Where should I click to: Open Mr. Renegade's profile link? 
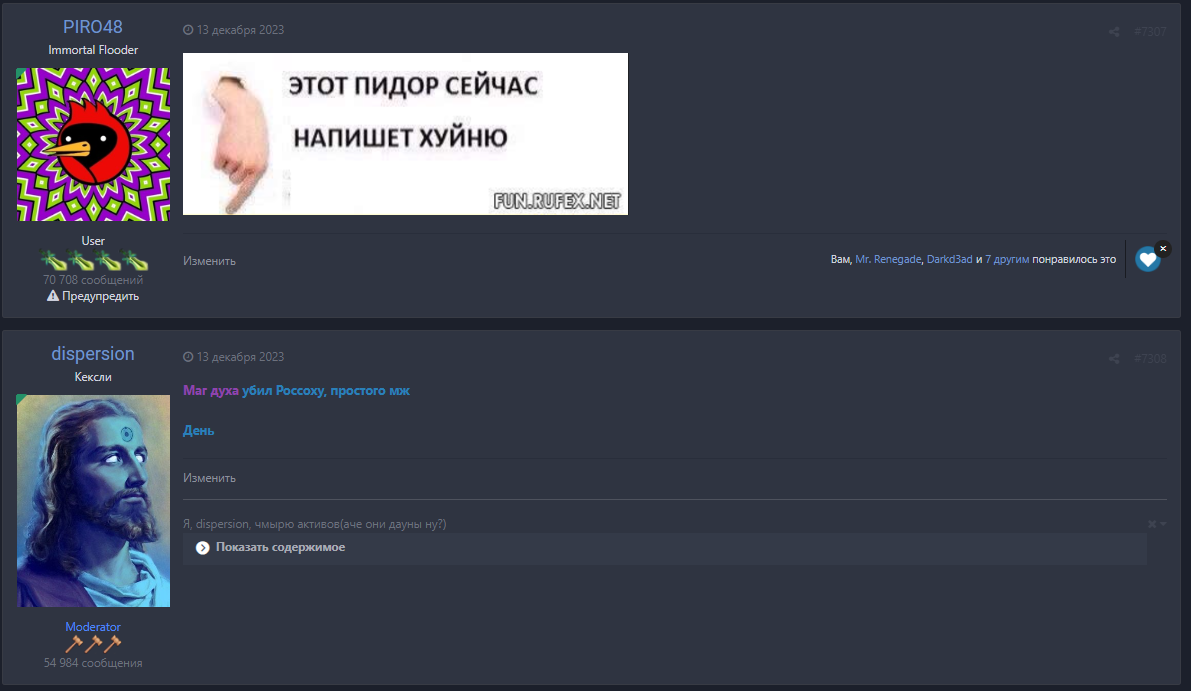[888, 259]
